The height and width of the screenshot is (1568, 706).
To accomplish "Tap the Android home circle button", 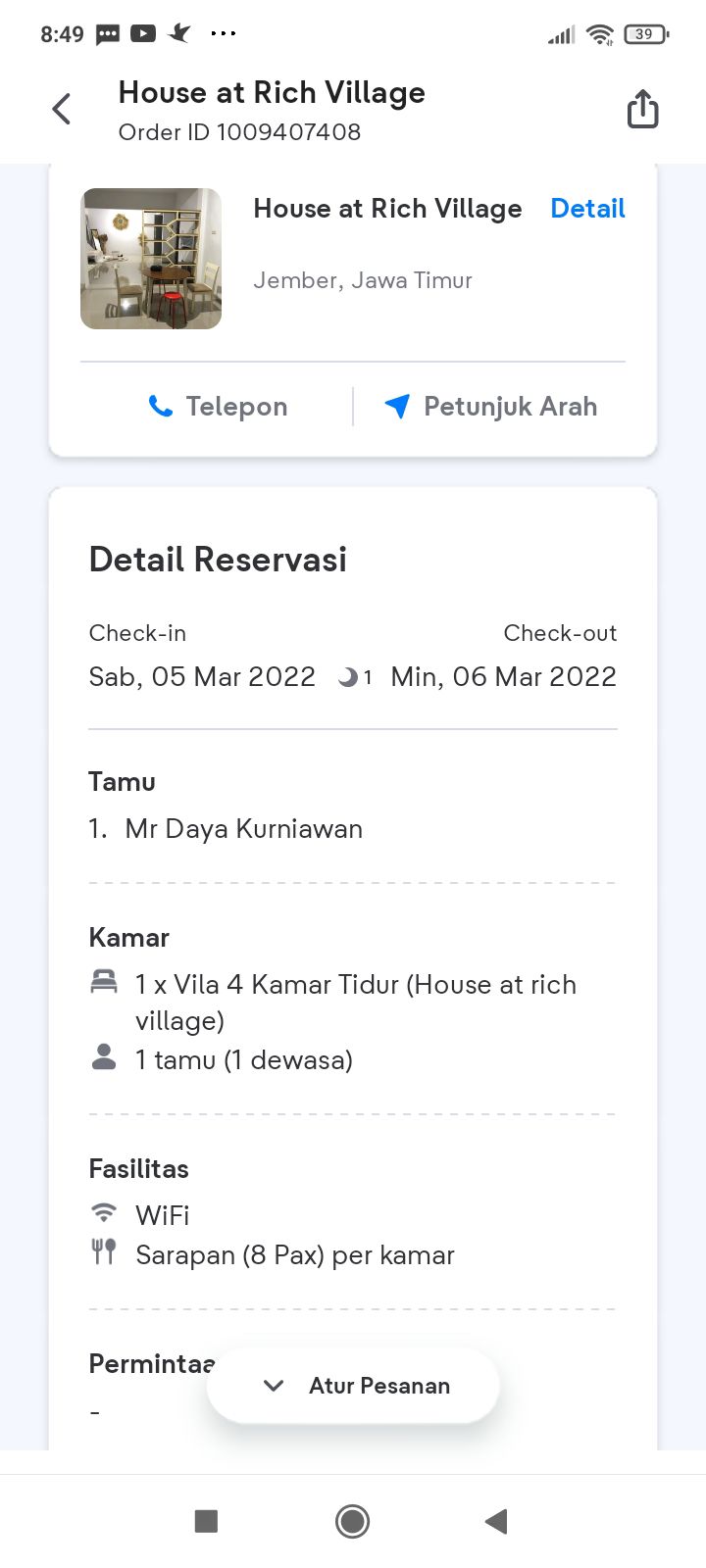I will pyautogui.click(x=352, y=1521).
